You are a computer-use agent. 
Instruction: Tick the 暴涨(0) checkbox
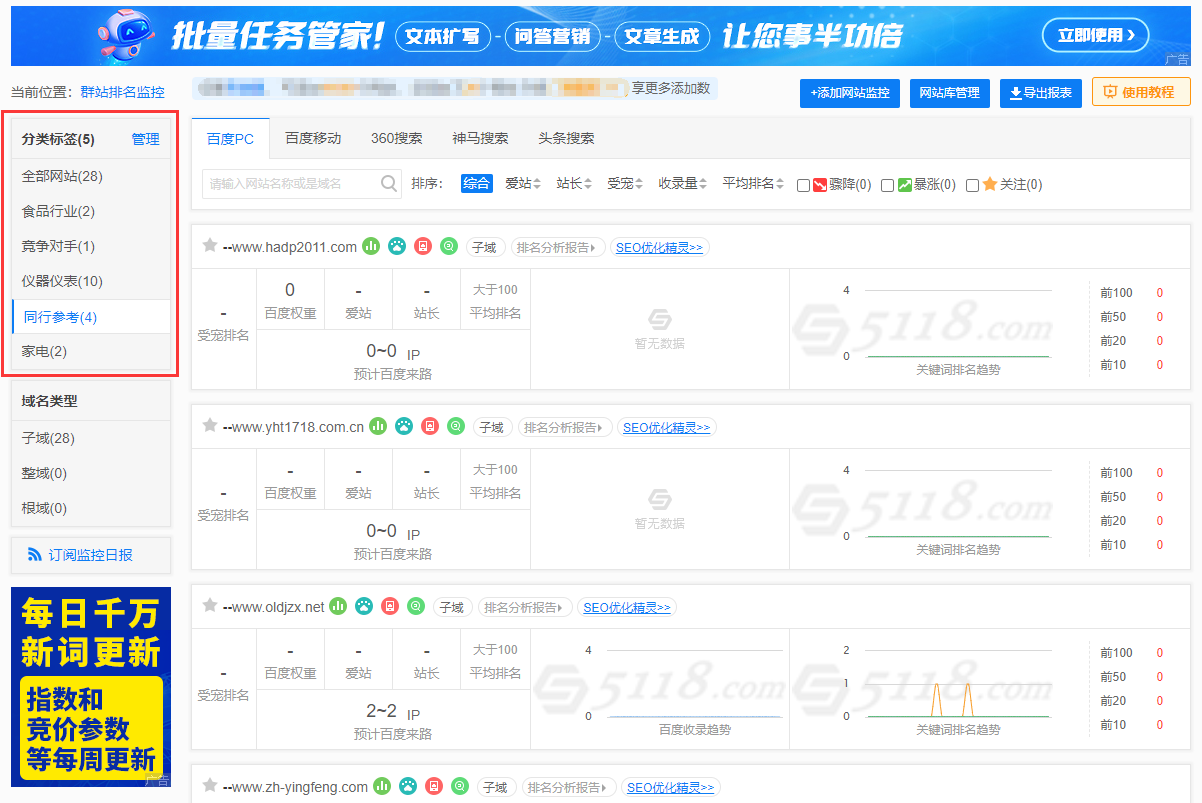[x=887, y=185]
